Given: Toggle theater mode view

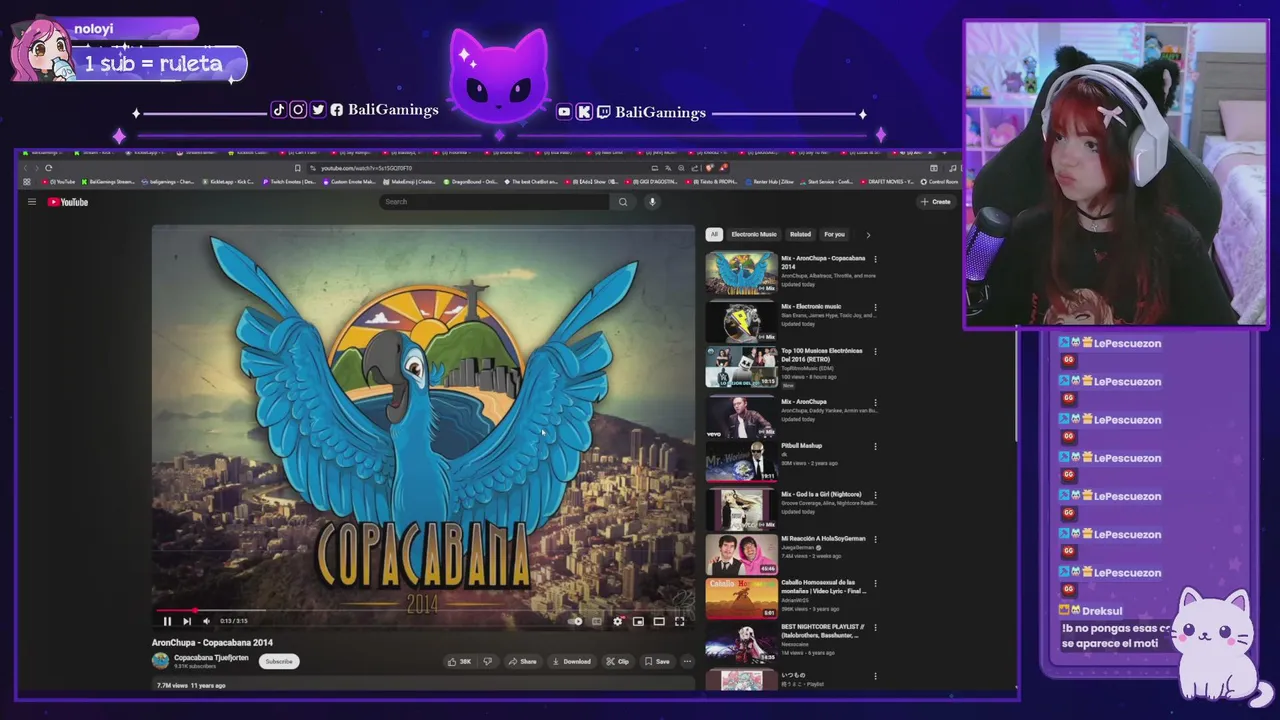Looking at the screenshot, I should [659, 621].
